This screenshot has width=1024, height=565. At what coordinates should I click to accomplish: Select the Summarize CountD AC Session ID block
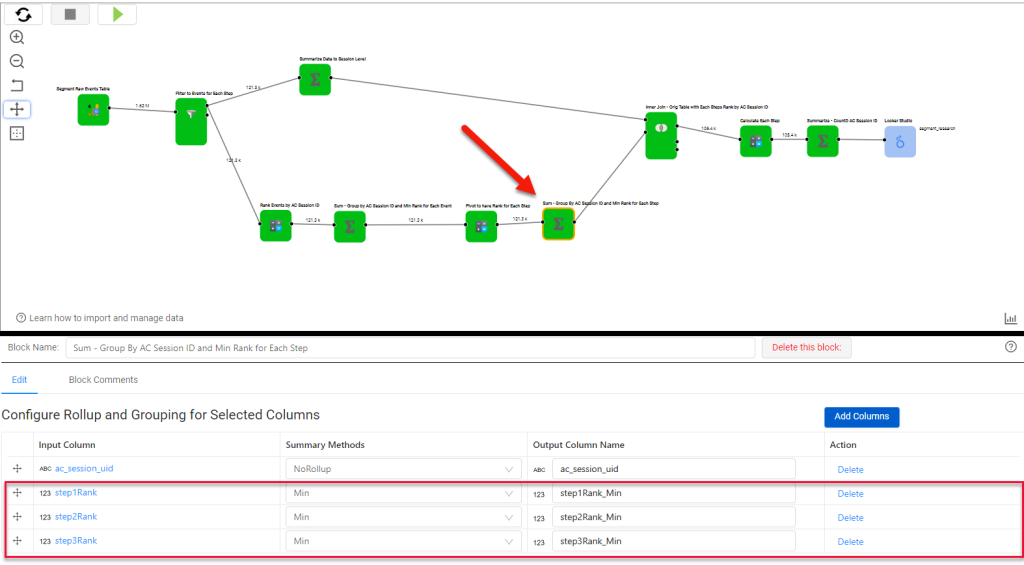(822, 141)
